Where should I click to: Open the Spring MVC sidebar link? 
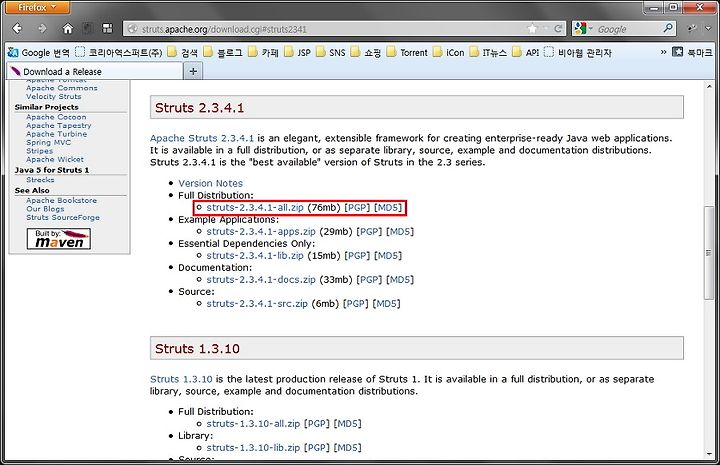[49, 142]
